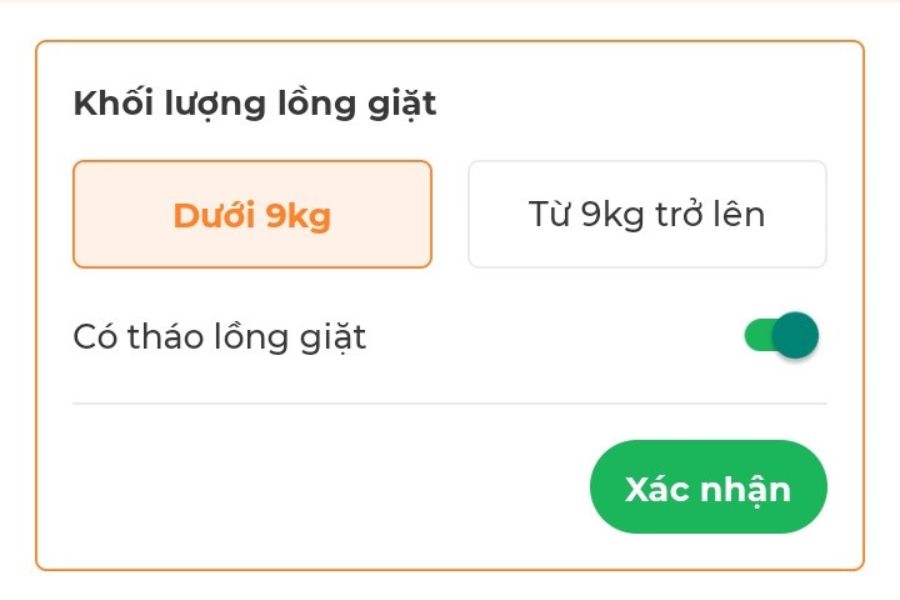Submit with the "Xác nhận" button
The width and height of the screenshot is (900, 600).
point(708,488)
